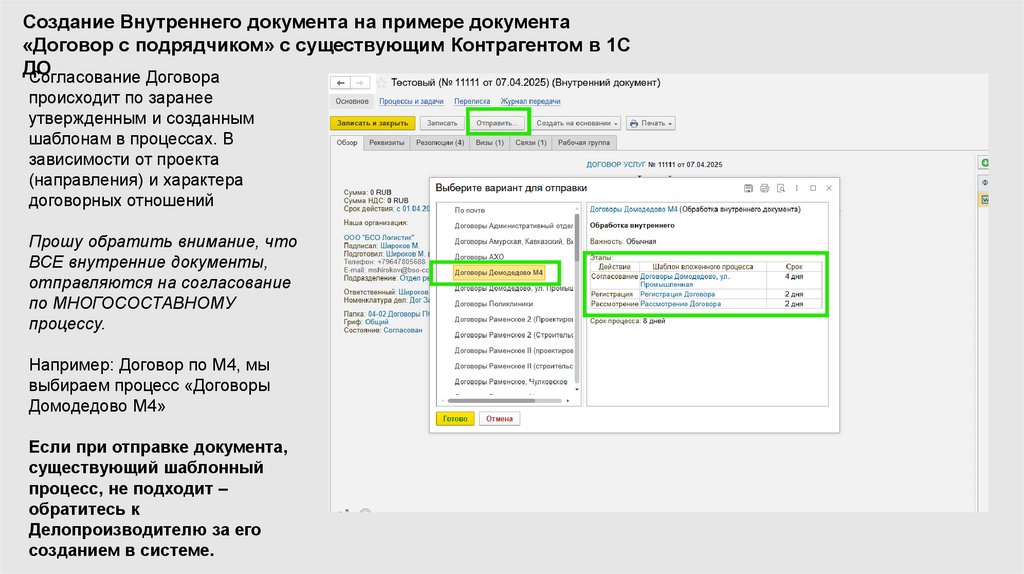Click the preview icon in dialog header
Viewport: 1024px width, 574px height.
point(780,188)
